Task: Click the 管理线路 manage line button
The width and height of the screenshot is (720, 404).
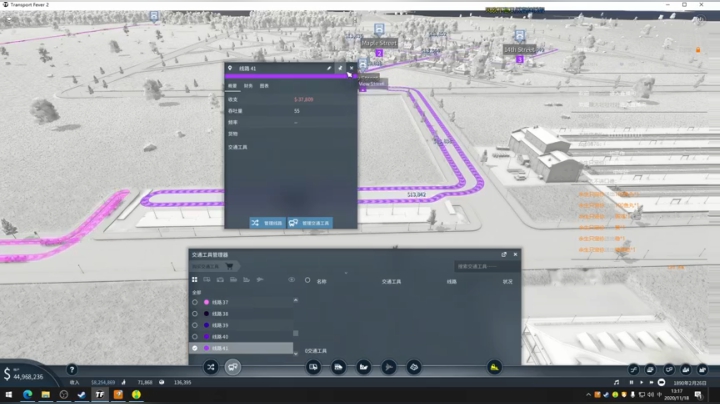Action: click(267, 223)
